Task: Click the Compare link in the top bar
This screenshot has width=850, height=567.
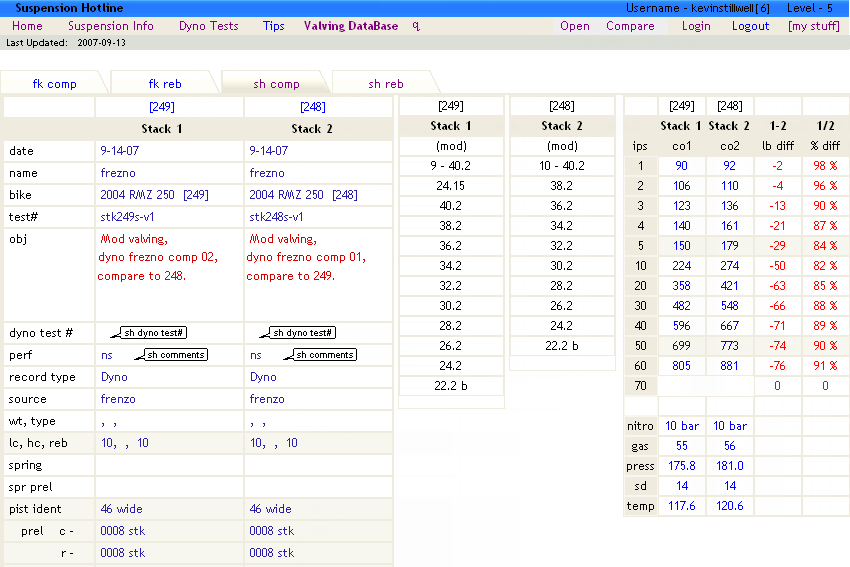Action: coord(630,26)
